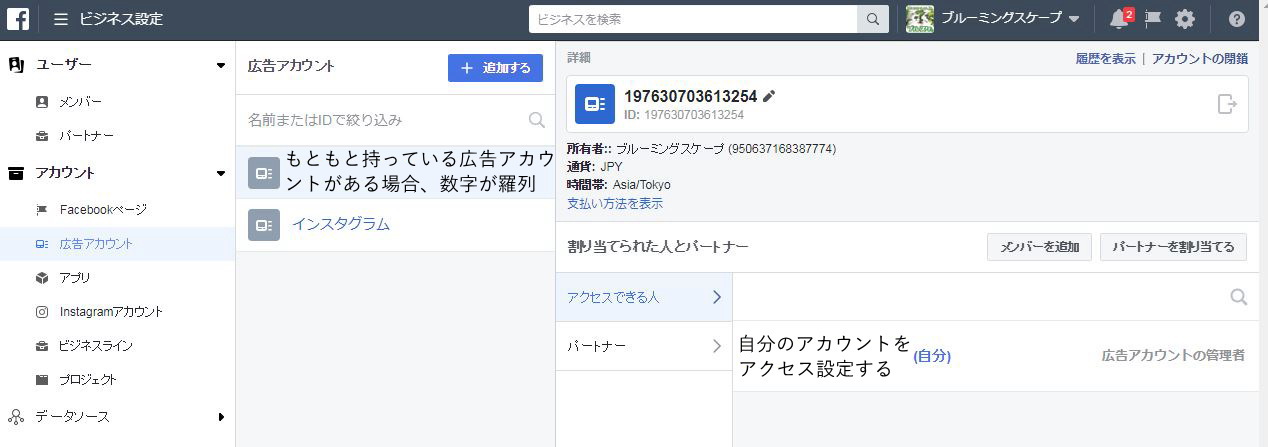Click 履歴を表示 link

[1106, 59]
